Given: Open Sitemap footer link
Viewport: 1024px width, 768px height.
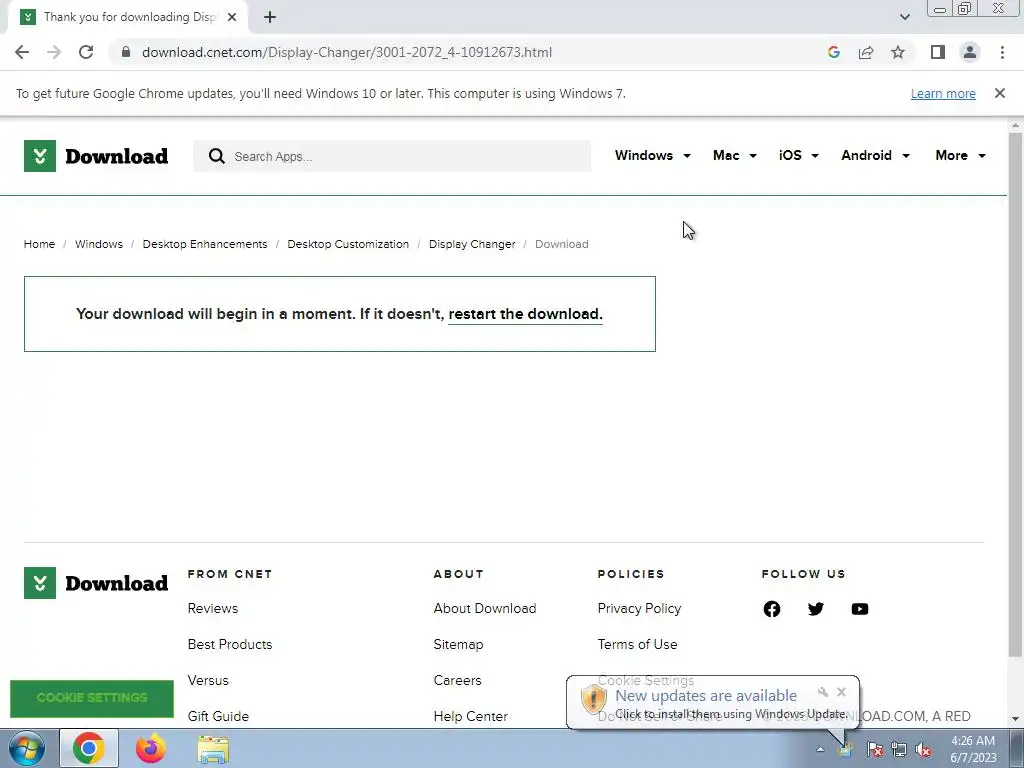Looking at the screenshot, I should tap(458, 644).
